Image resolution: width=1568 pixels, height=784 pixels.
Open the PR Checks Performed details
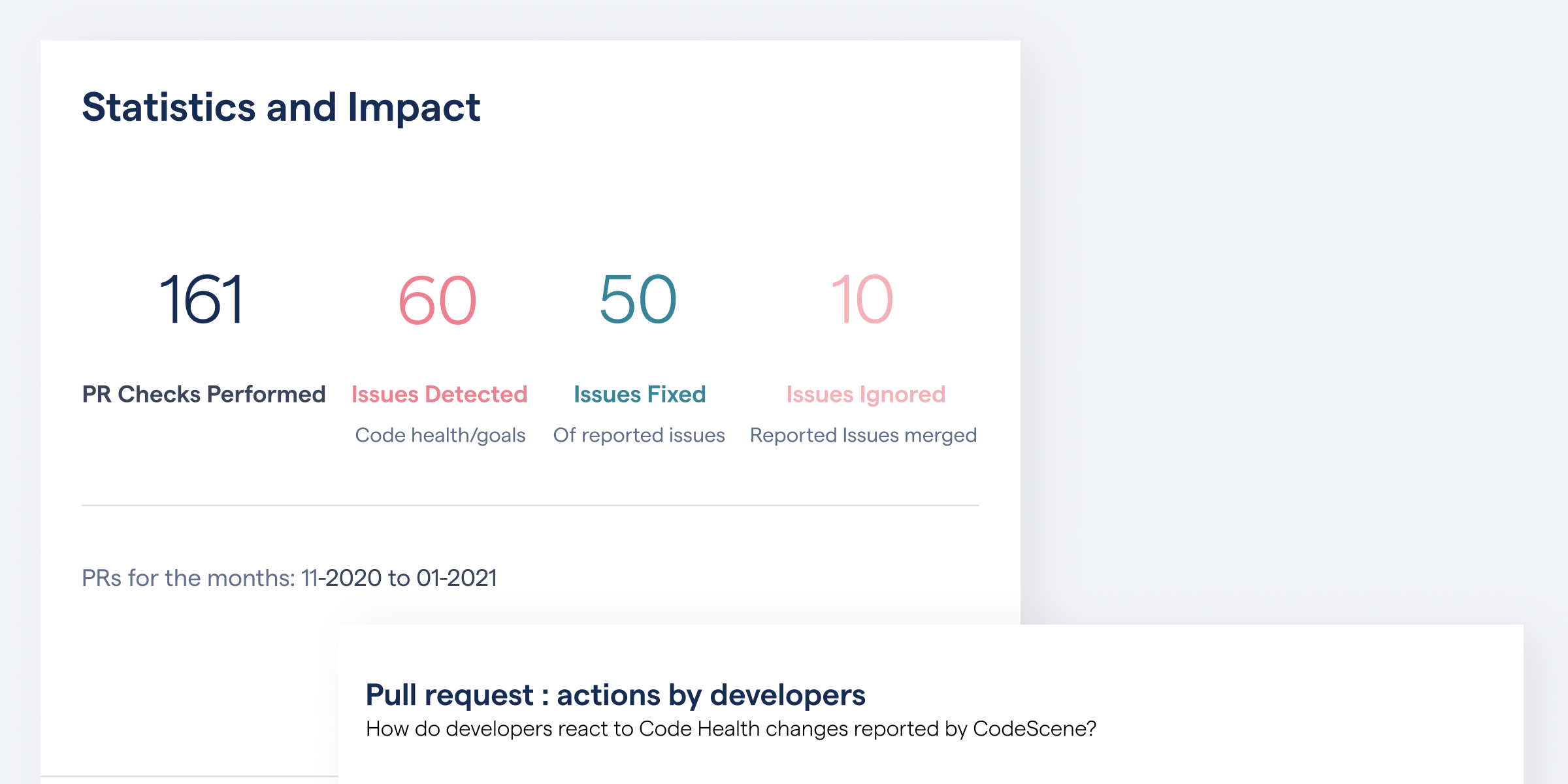[204, 394]
